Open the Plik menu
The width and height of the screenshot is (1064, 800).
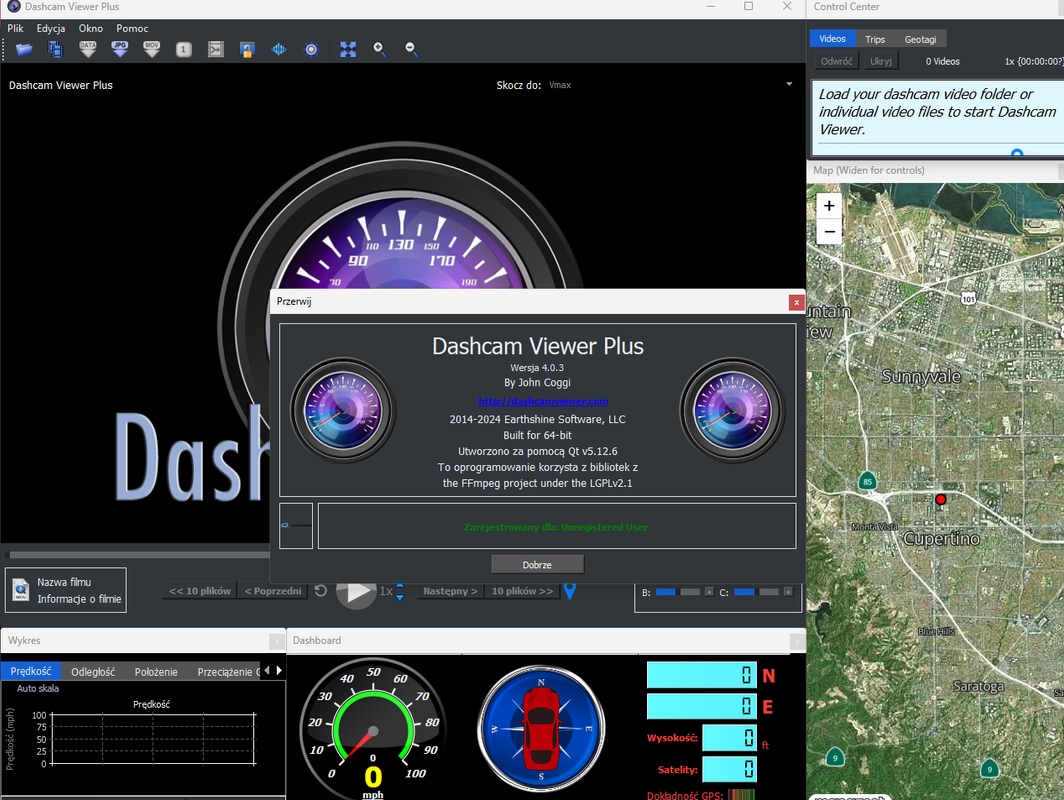[x=16, y=28]
